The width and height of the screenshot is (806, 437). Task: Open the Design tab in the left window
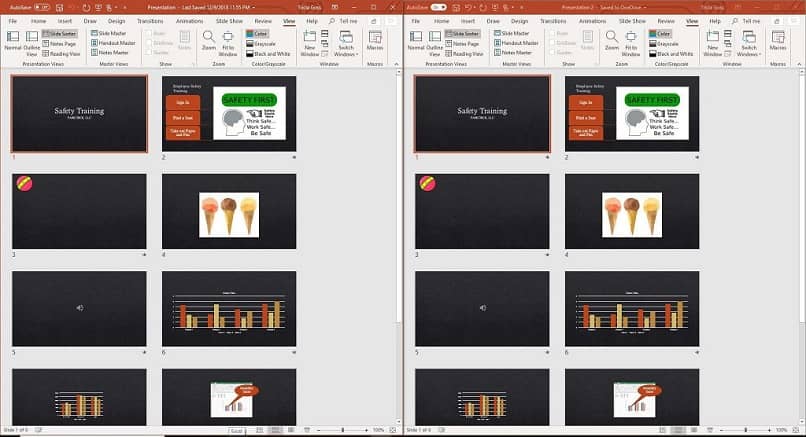pos(117,21)
